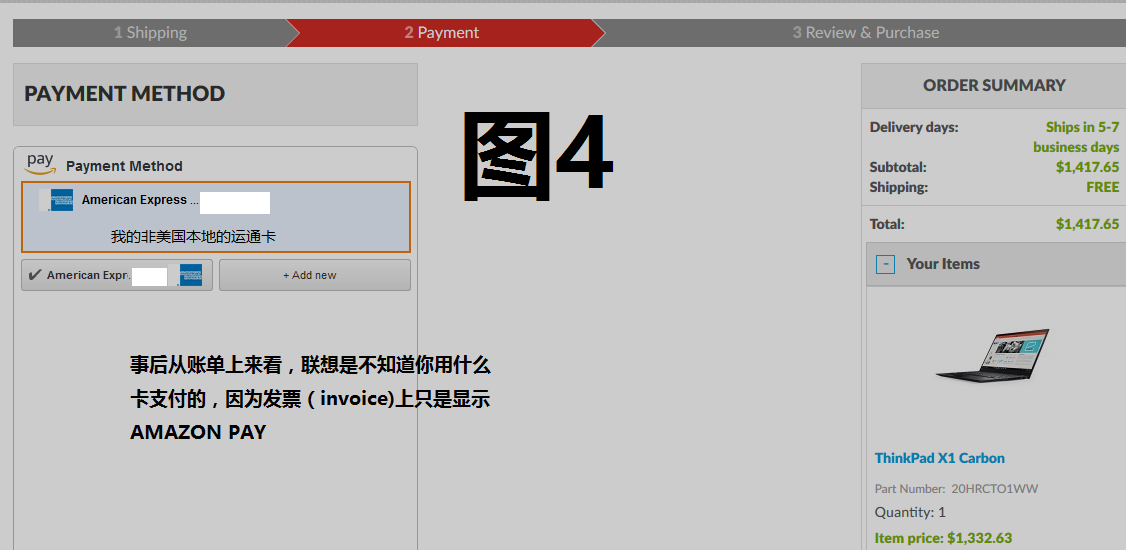Screen dimensions: 1126x550
Task: Go back to the Shipping step
Action: [x=150, y=33]
